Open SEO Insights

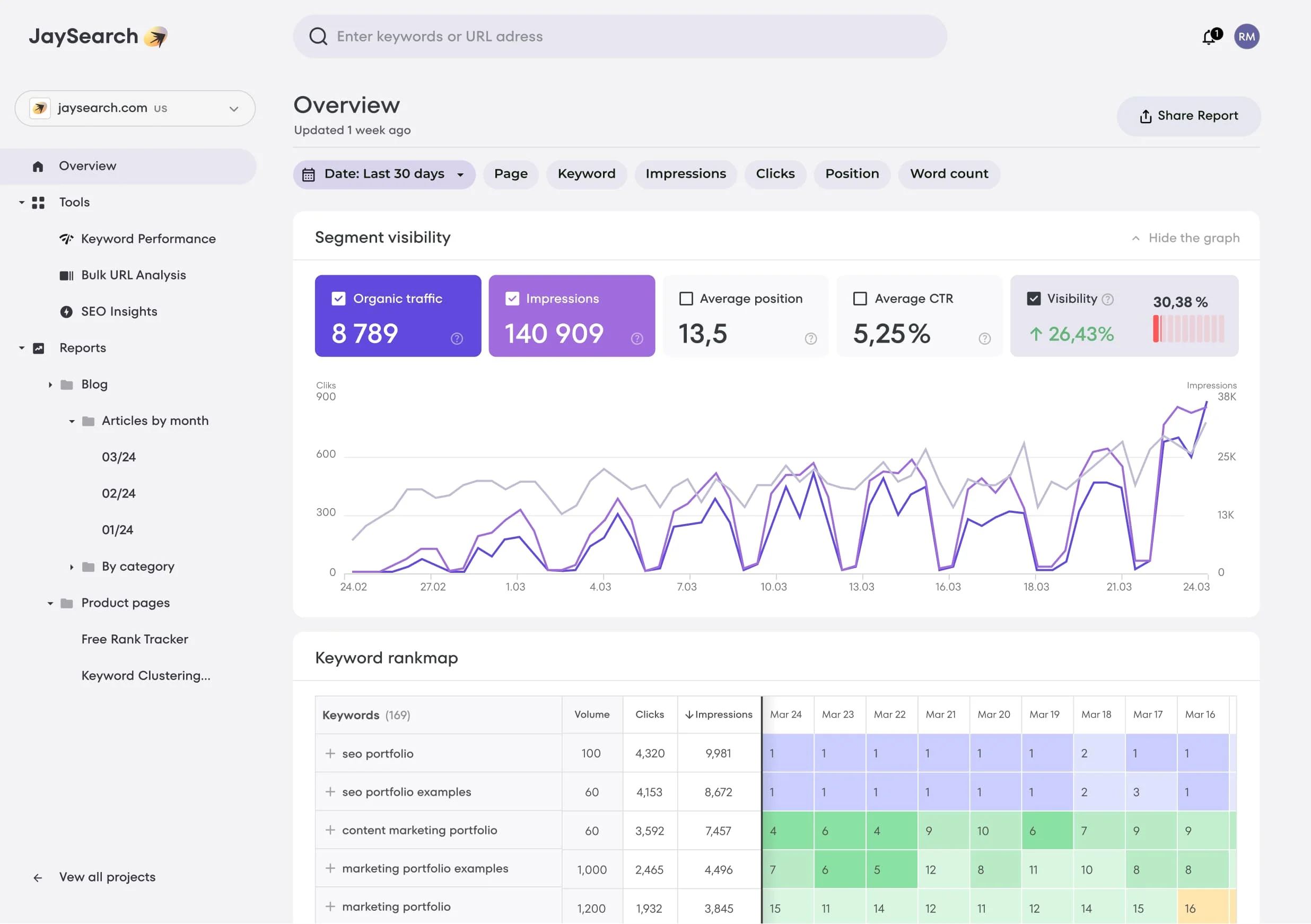coord(119,311)
